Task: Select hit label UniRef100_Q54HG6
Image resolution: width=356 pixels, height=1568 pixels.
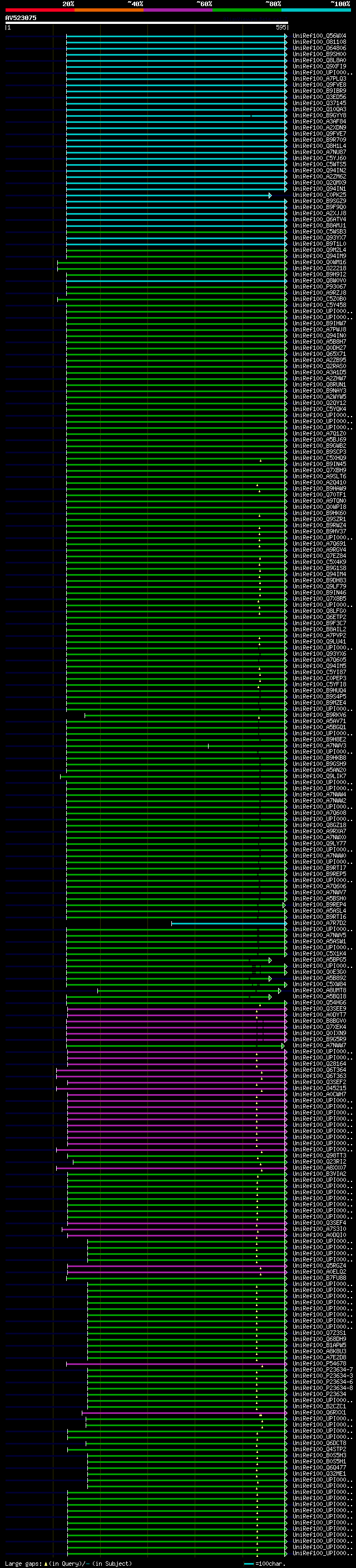Action: click(x=319, y=1002)
